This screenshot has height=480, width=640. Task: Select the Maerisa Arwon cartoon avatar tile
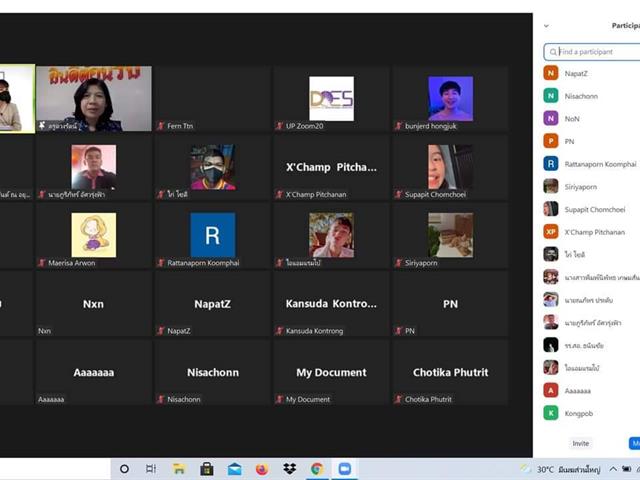point(94,236)
